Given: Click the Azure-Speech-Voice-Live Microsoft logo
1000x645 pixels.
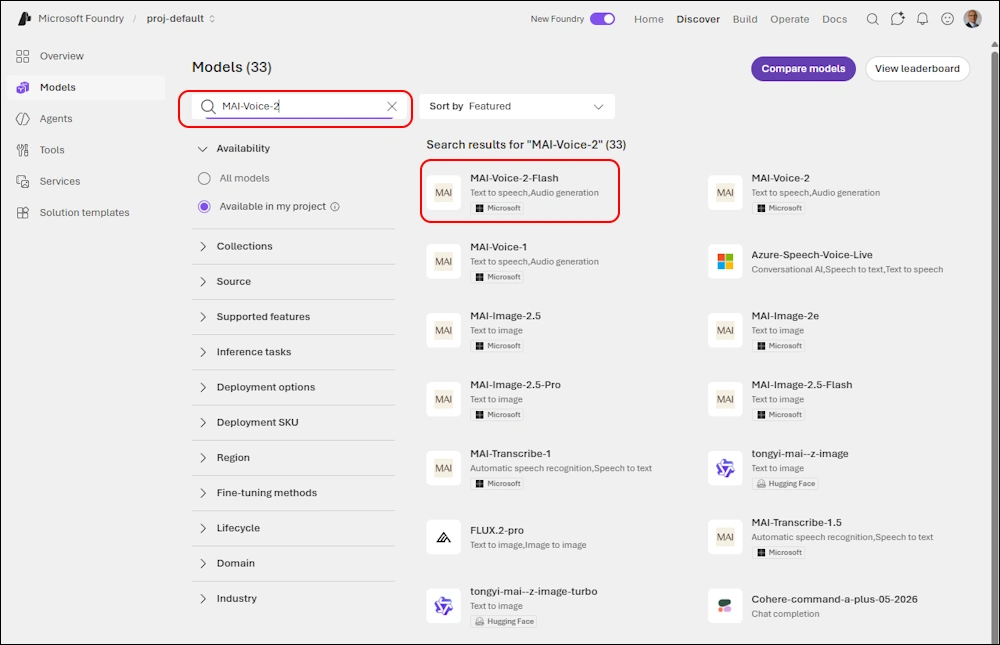Looking at the screenshot, I should tap(725, 262).
